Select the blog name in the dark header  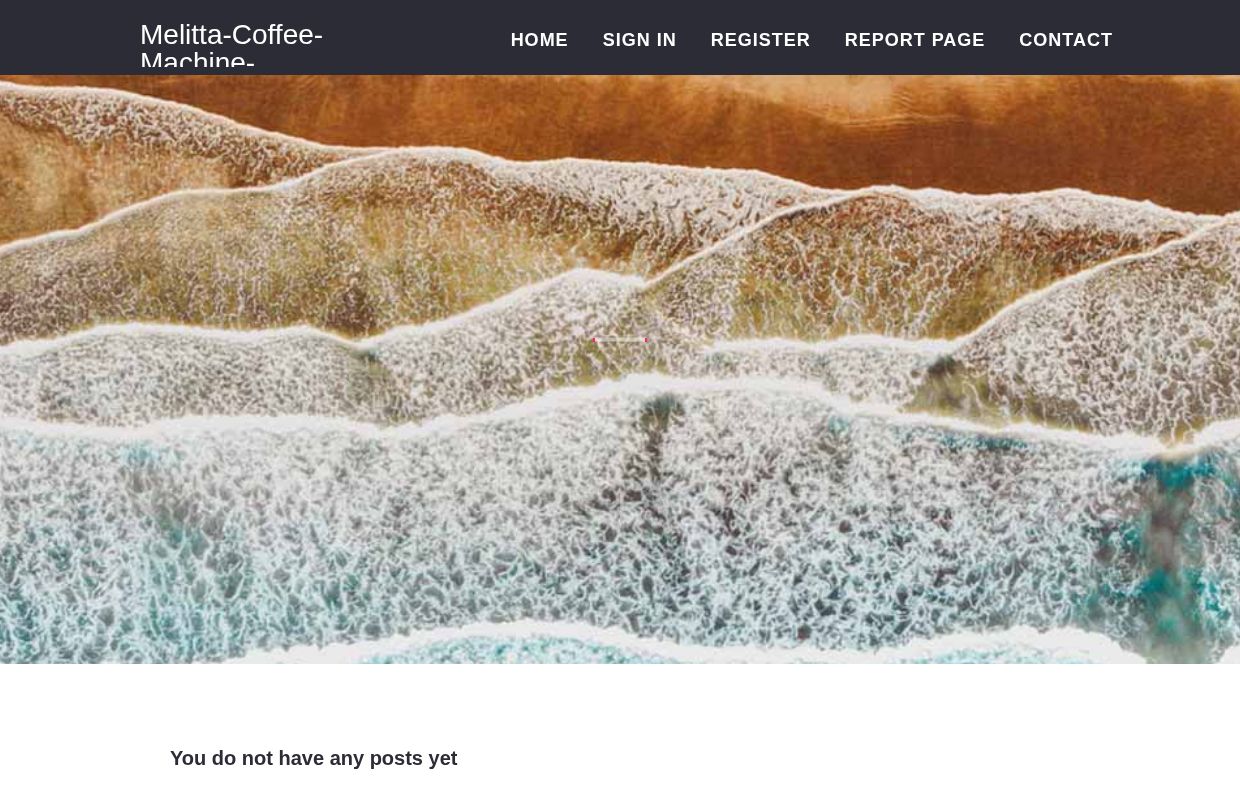click(231, 47)
